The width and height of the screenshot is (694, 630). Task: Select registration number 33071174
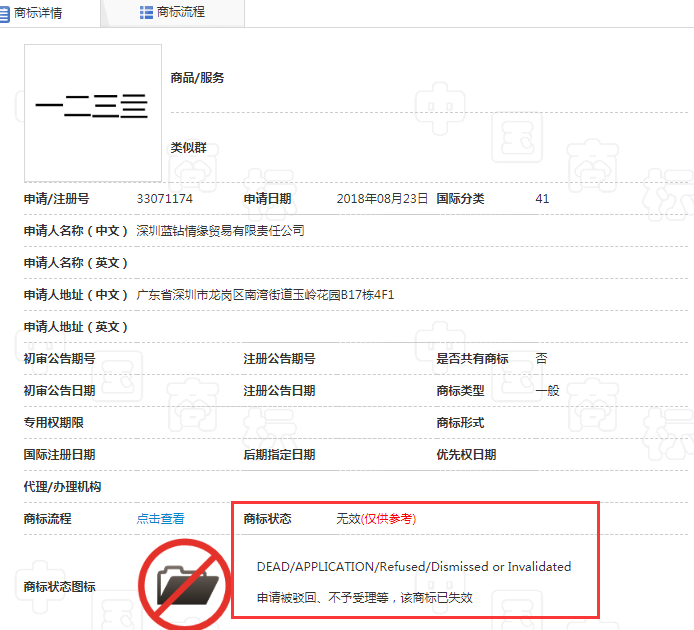165,199
